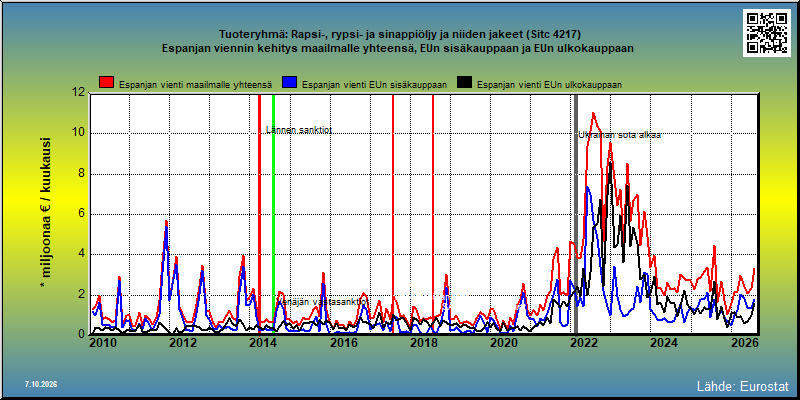
Task: Click the 'Venäjän vastasanktiot' annotation label
Action: 322,302
